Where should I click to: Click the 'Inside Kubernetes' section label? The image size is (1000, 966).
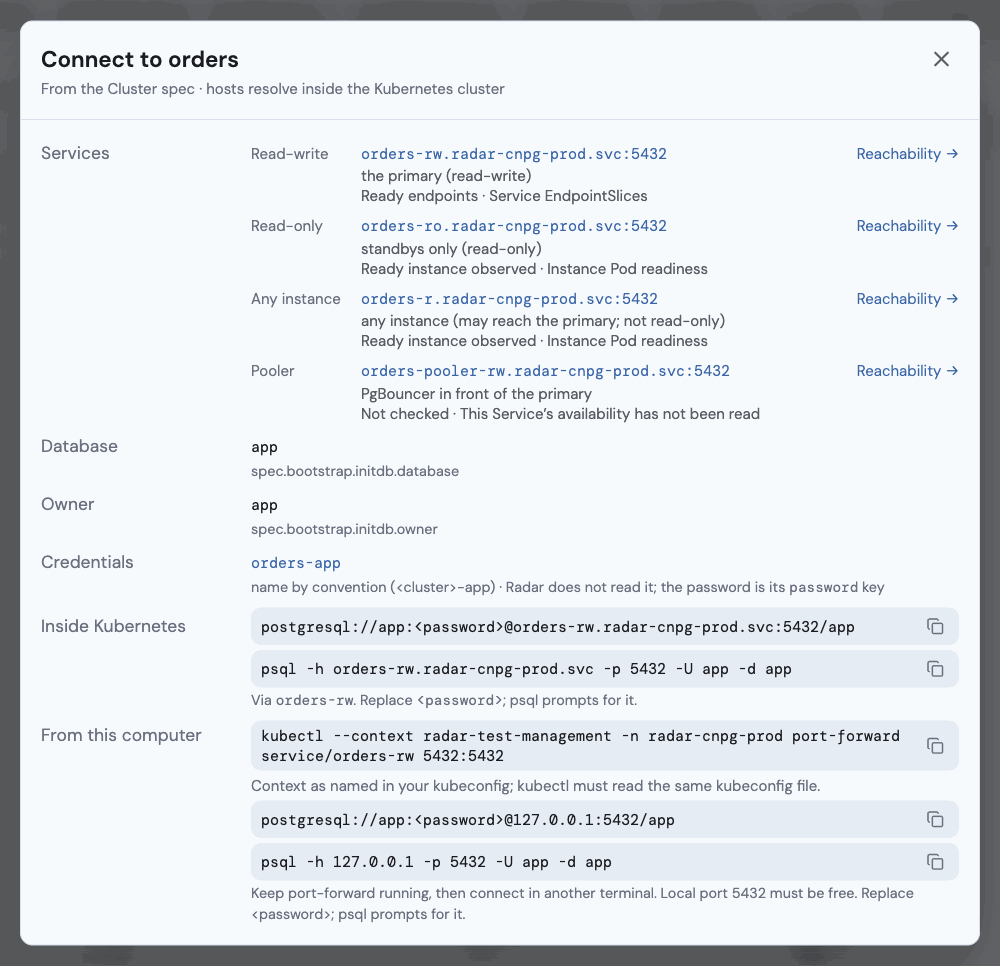(x=113, y=626)
